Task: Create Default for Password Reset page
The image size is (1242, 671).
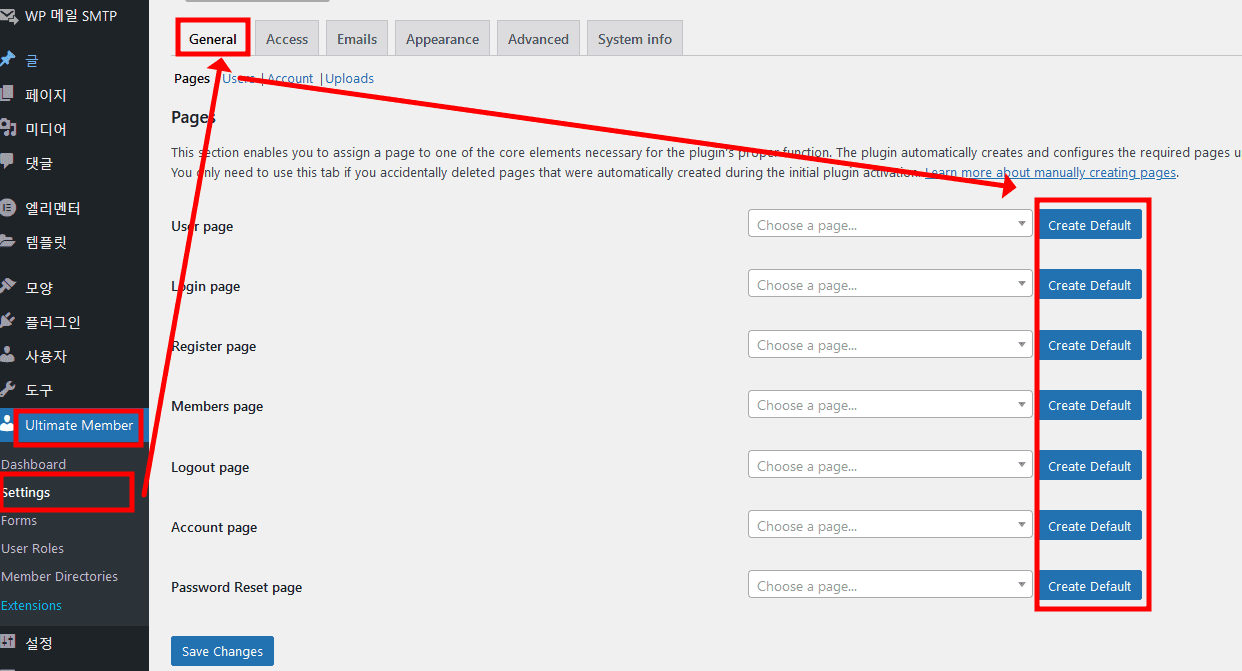Action: (1090, 586)
